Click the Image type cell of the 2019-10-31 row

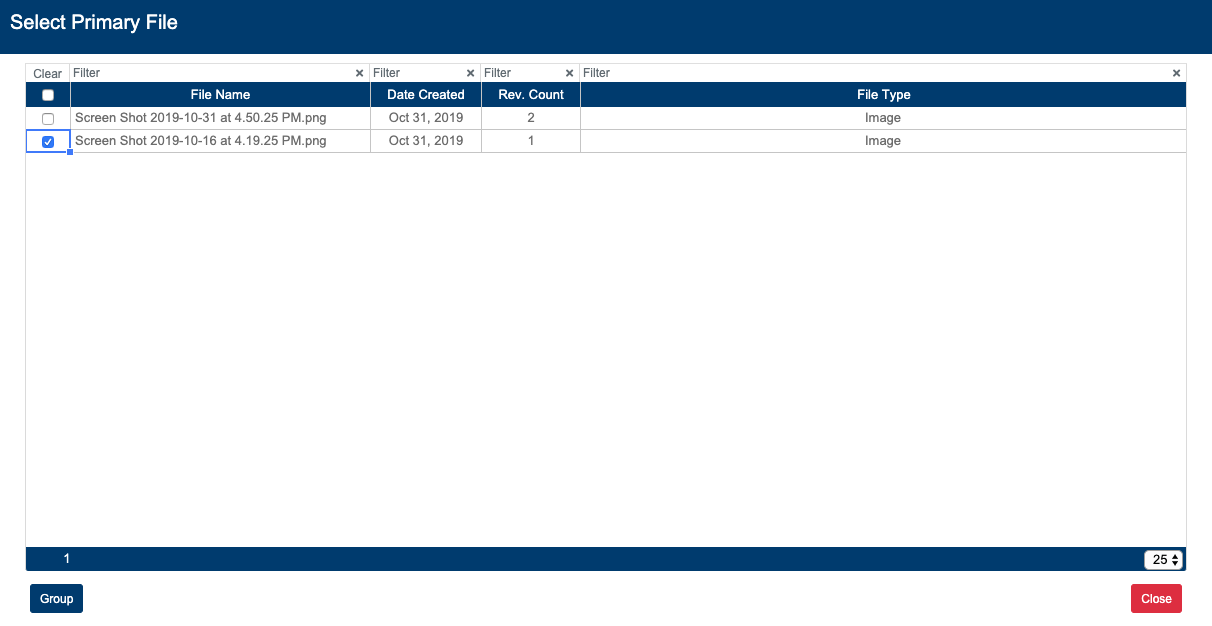(x=883, y=118)
